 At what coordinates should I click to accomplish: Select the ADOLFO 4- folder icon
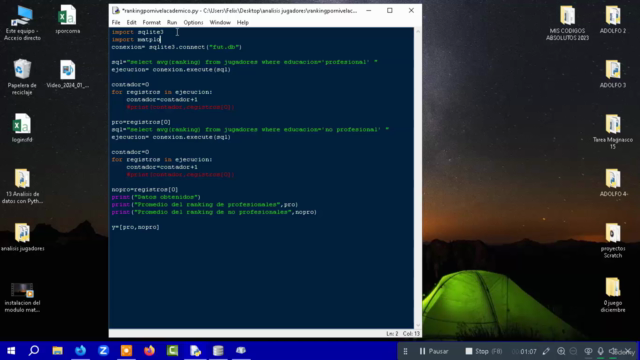(613, 182)
